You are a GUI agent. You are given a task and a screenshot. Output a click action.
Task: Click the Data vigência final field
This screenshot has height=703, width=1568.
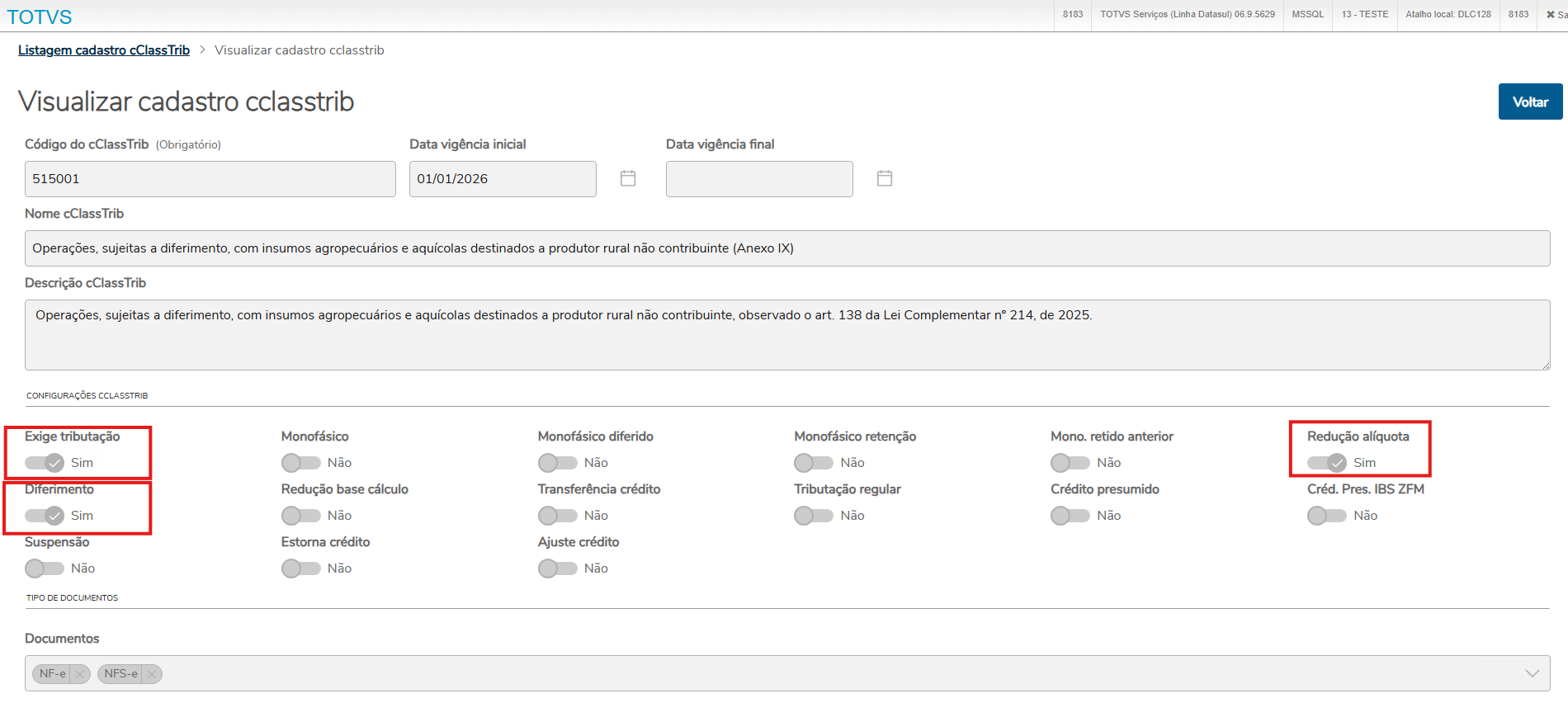(759, 179)
